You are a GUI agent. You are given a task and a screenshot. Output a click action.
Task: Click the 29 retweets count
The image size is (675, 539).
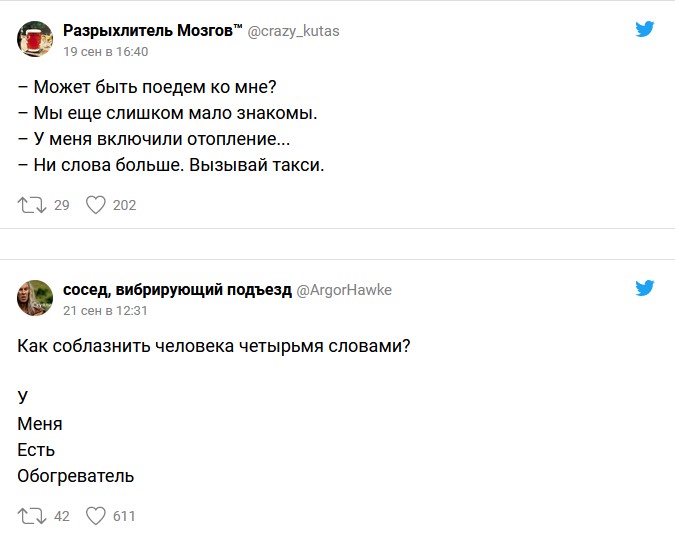click(x=61, y=206)
